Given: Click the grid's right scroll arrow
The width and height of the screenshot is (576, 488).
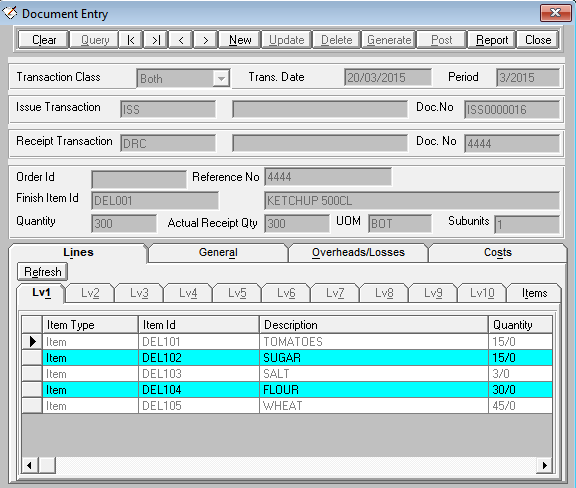Looking at the screenshot, I should [545, 465].
